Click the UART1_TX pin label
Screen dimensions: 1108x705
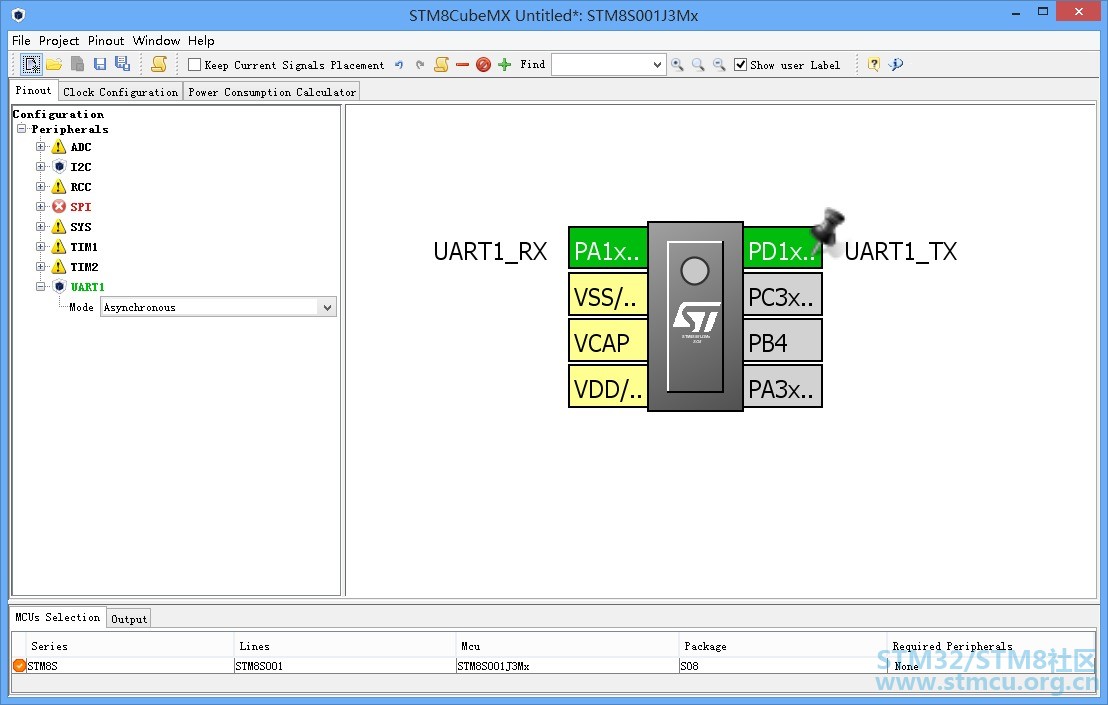[x=901, y=251]
